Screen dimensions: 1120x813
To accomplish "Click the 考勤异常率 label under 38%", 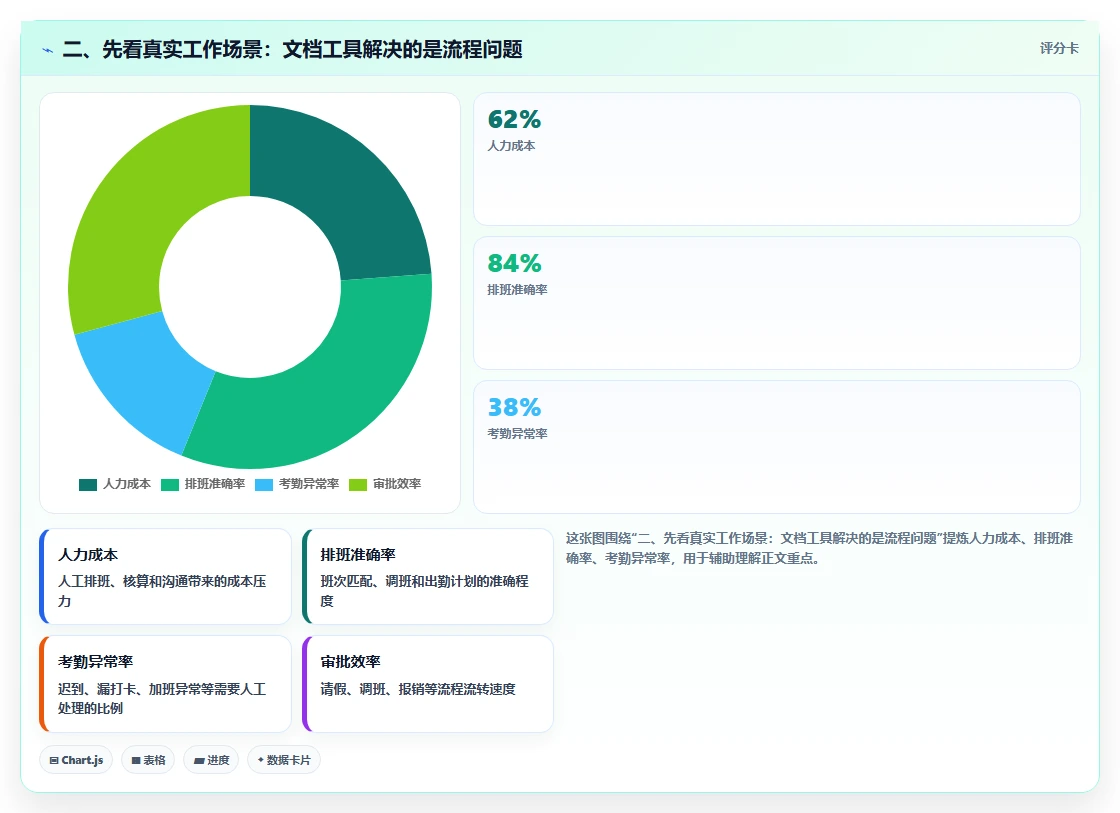I will coord(517,434).
